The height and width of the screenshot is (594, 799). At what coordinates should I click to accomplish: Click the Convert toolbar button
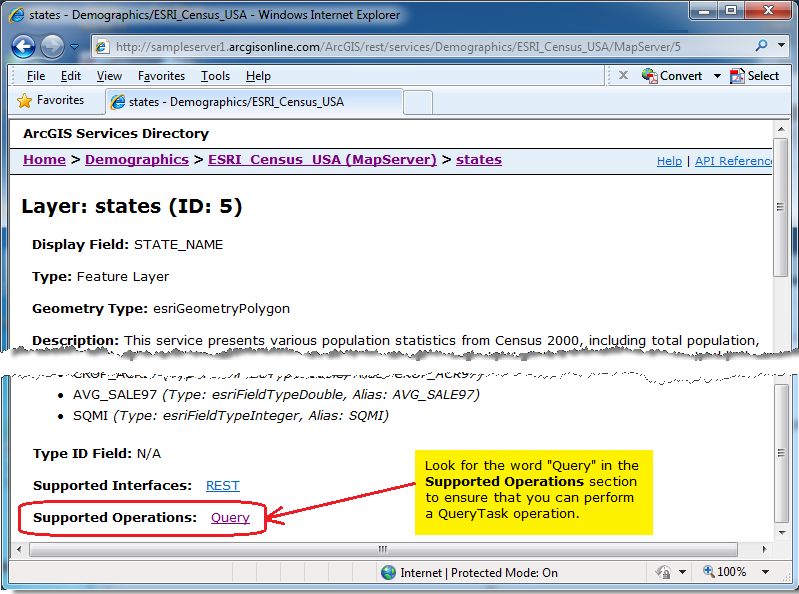point(672,76)
